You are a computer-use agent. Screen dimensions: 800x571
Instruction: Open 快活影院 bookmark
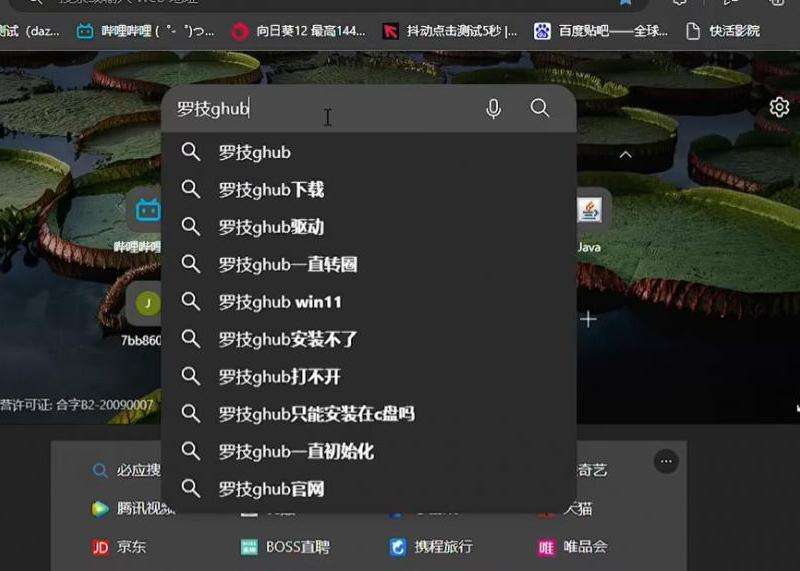pos(722,31)
